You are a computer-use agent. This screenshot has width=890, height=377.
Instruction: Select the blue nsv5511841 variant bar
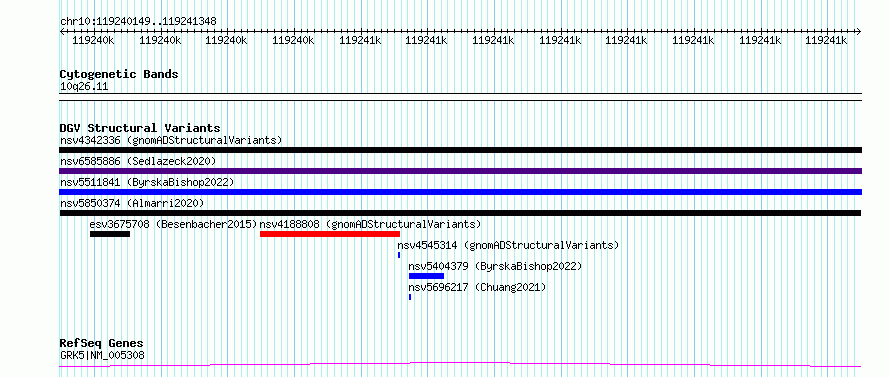[x=460, y=192]
